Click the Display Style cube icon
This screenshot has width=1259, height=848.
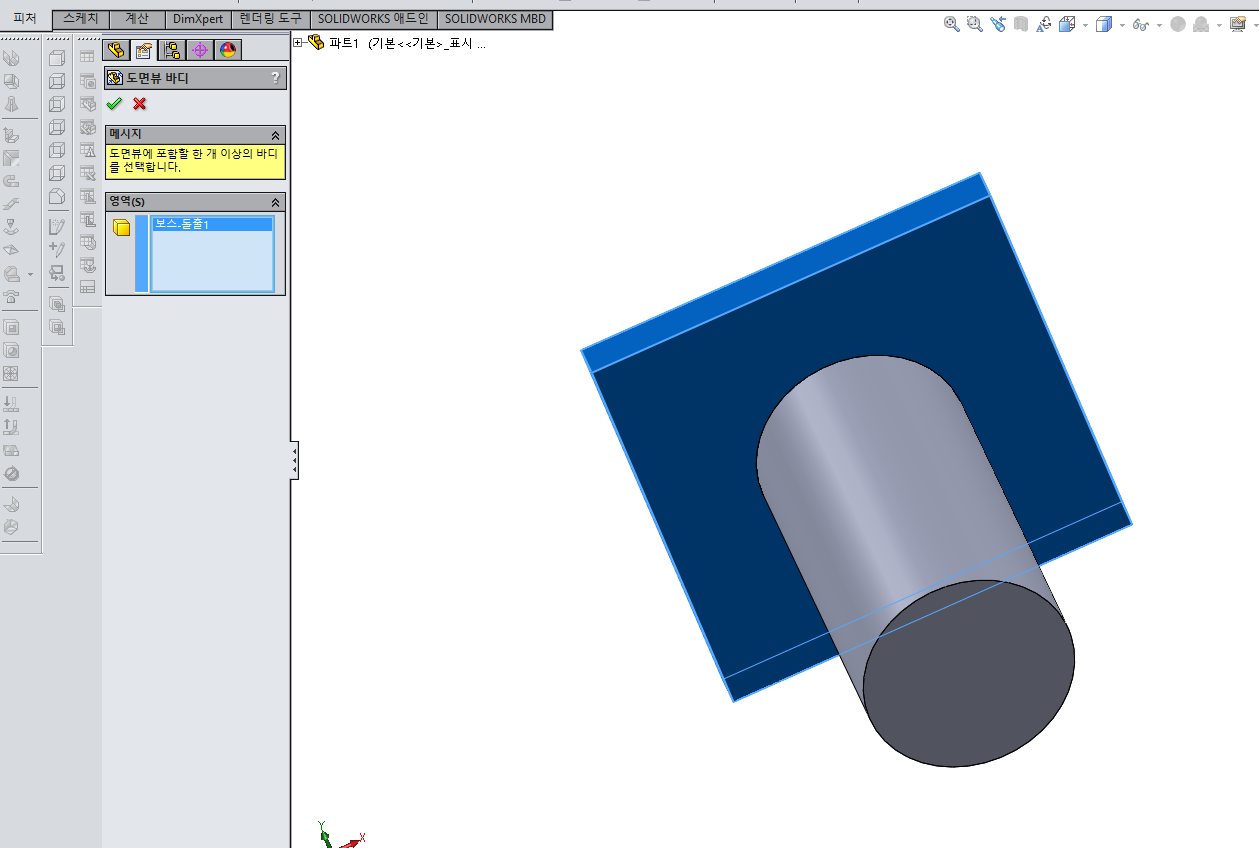click(x=1104, y=24)
